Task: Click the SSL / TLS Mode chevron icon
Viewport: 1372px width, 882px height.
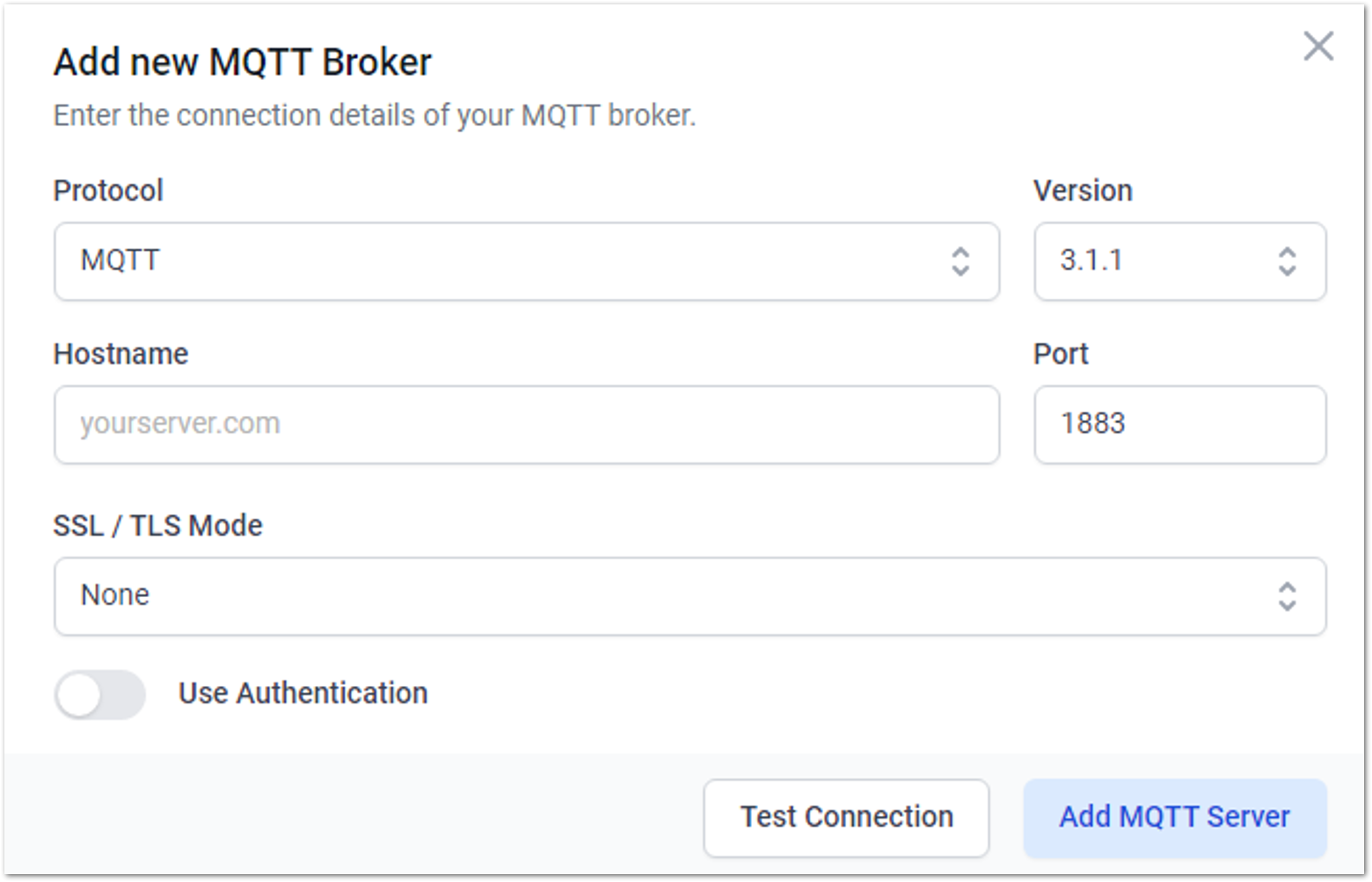Action: pyautogui.click(x=1287, y=596)
